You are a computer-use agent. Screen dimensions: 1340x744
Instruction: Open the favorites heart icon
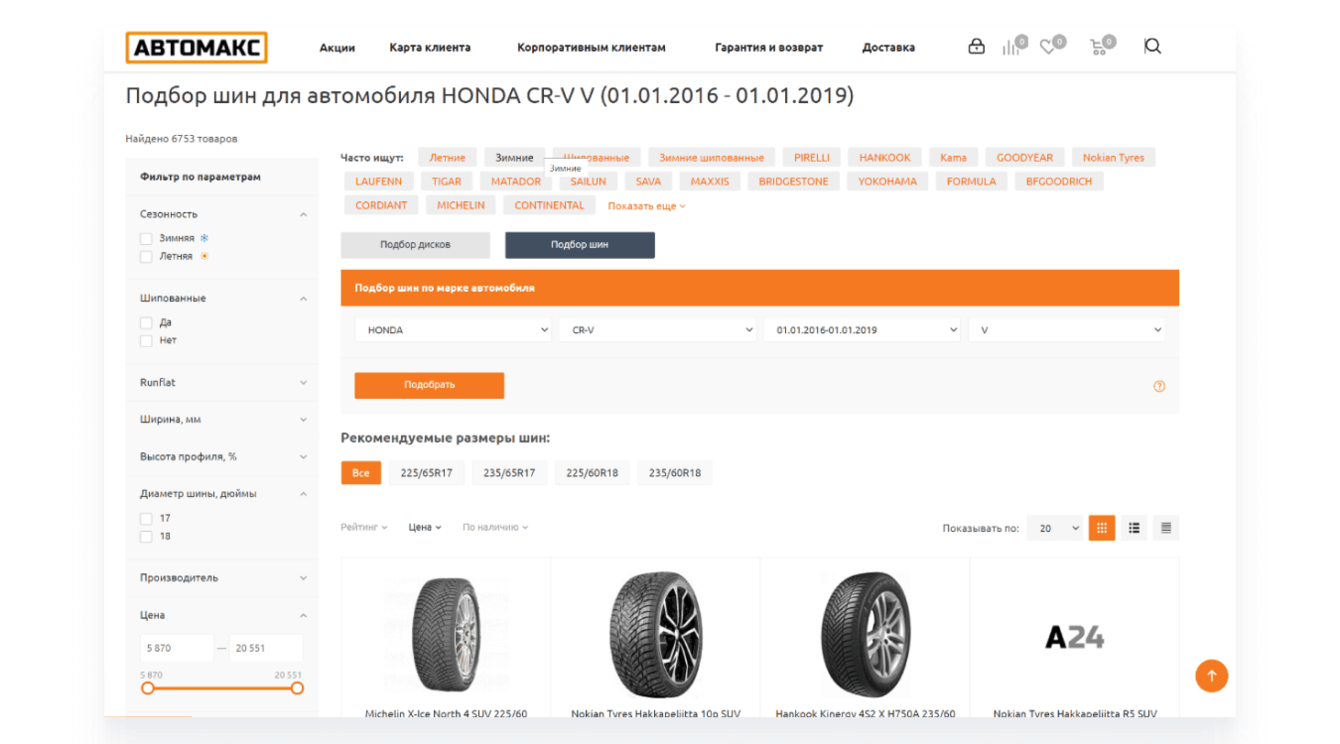point(1048,47)
